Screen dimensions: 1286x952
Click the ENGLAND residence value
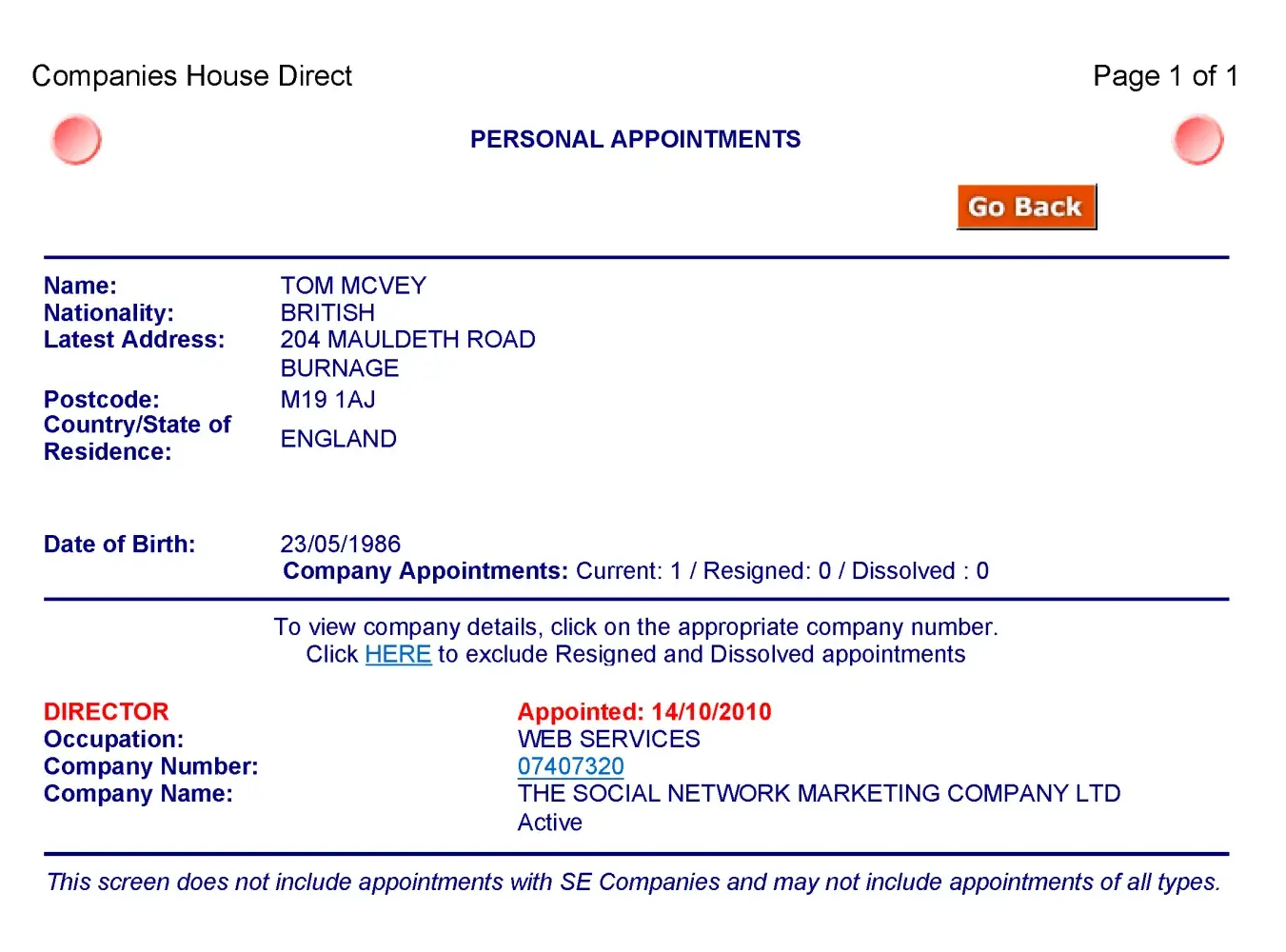(338, 439)
